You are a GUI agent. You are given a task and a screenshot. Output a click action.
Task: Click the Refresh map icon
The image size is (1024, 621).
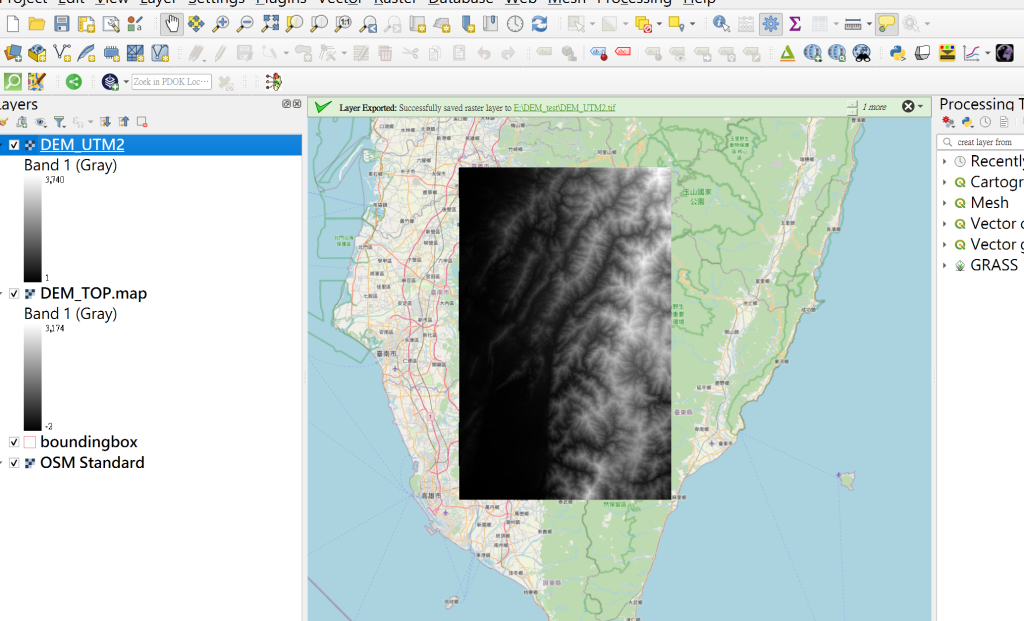(x=539, y=24)
